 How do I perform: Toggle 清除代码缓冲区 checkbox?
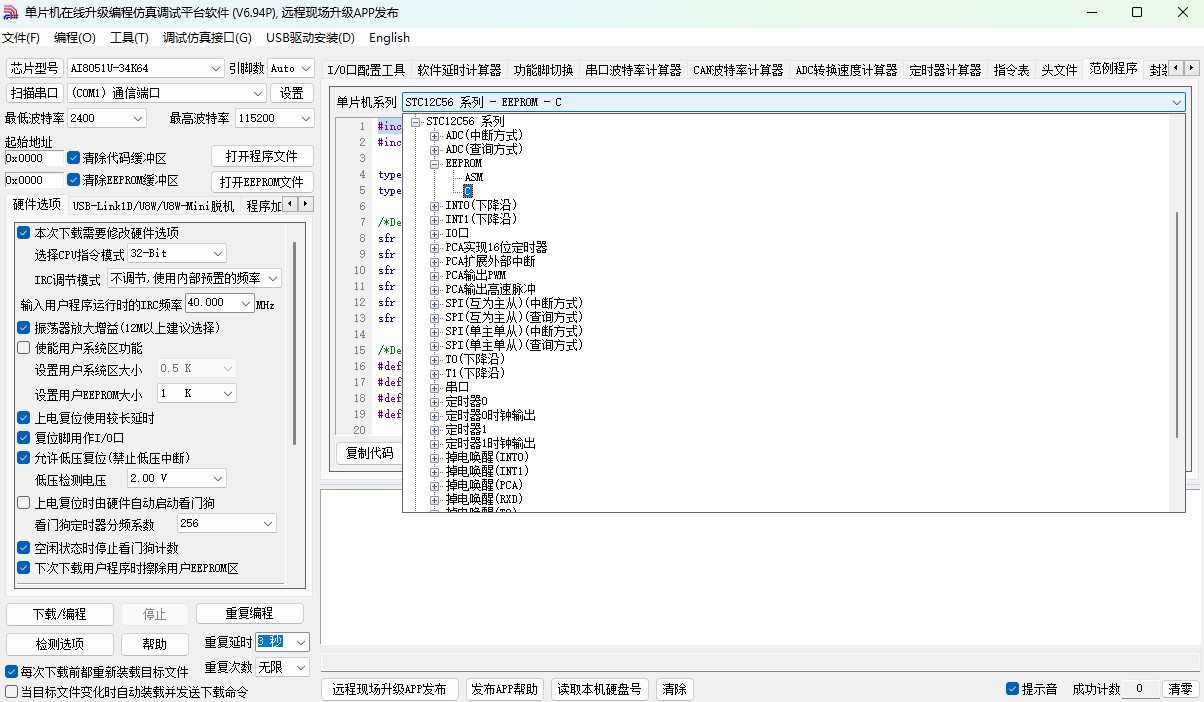[73, 158]
